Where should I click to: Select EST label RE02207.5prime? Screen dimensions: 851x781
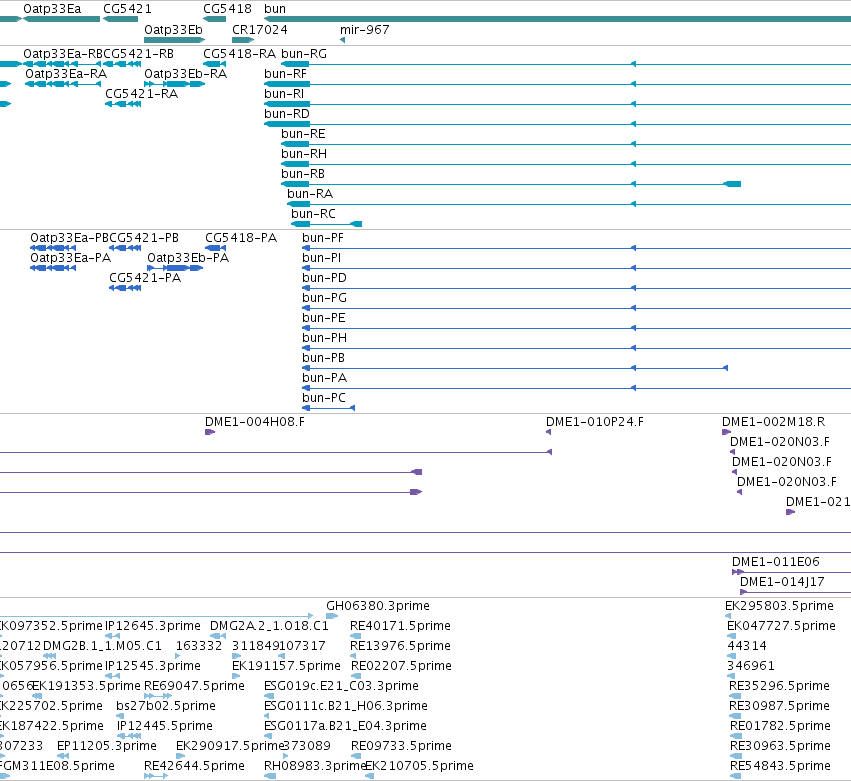pos(401,666)
